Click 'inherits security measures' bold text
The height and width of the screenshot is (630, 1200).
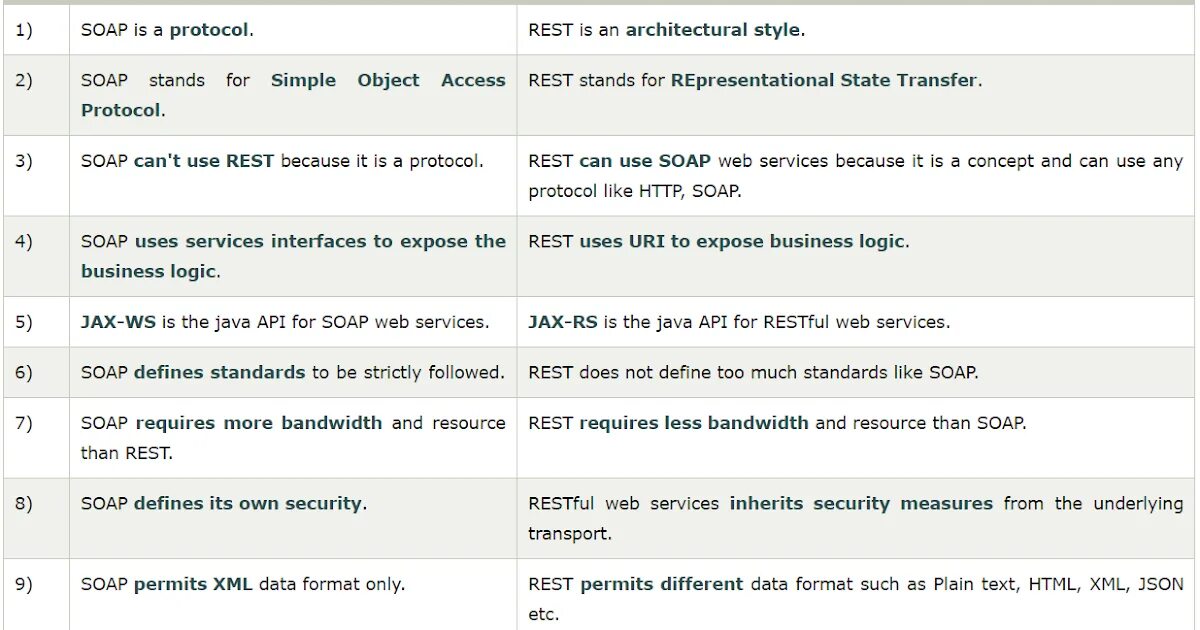(x=861, y=503)
